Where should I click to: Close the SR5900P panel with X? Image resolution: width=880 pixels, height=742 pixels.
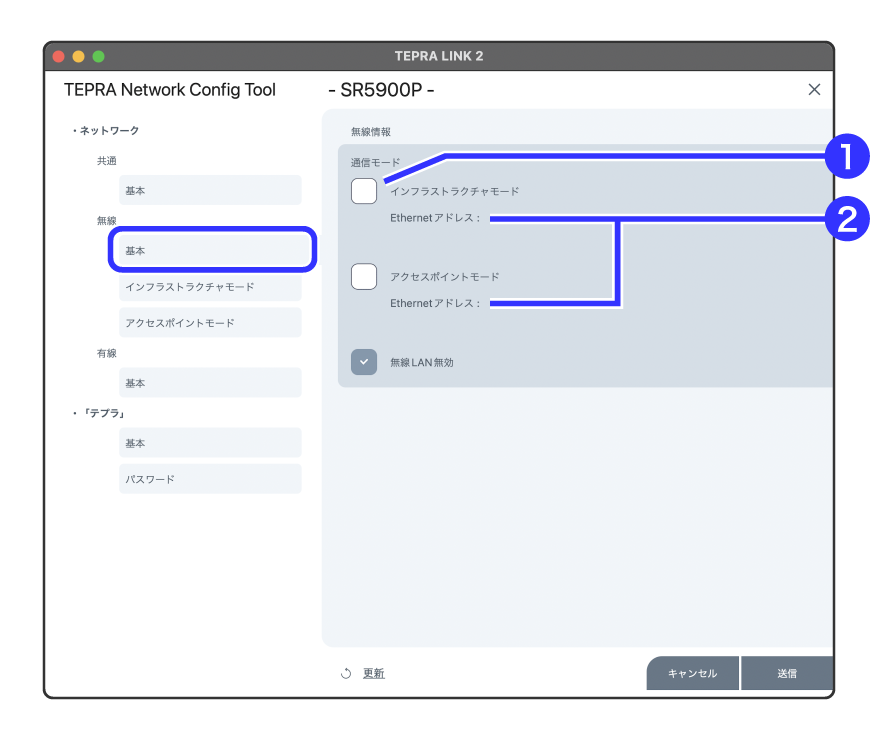(x=814, y=90)
